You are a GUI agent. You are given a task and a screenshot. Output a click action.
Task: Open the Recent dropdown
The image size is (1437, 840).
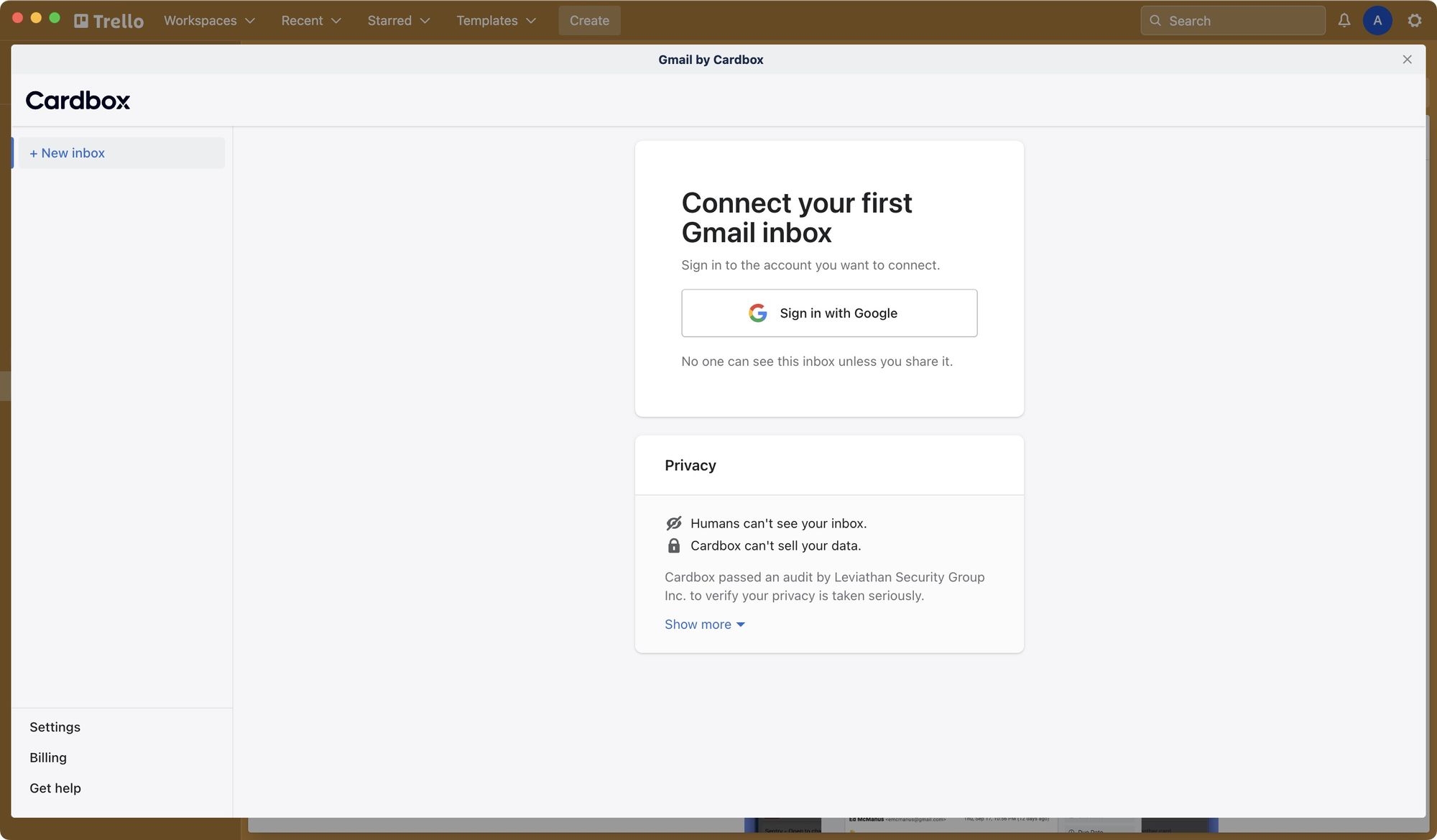point(310,20)
